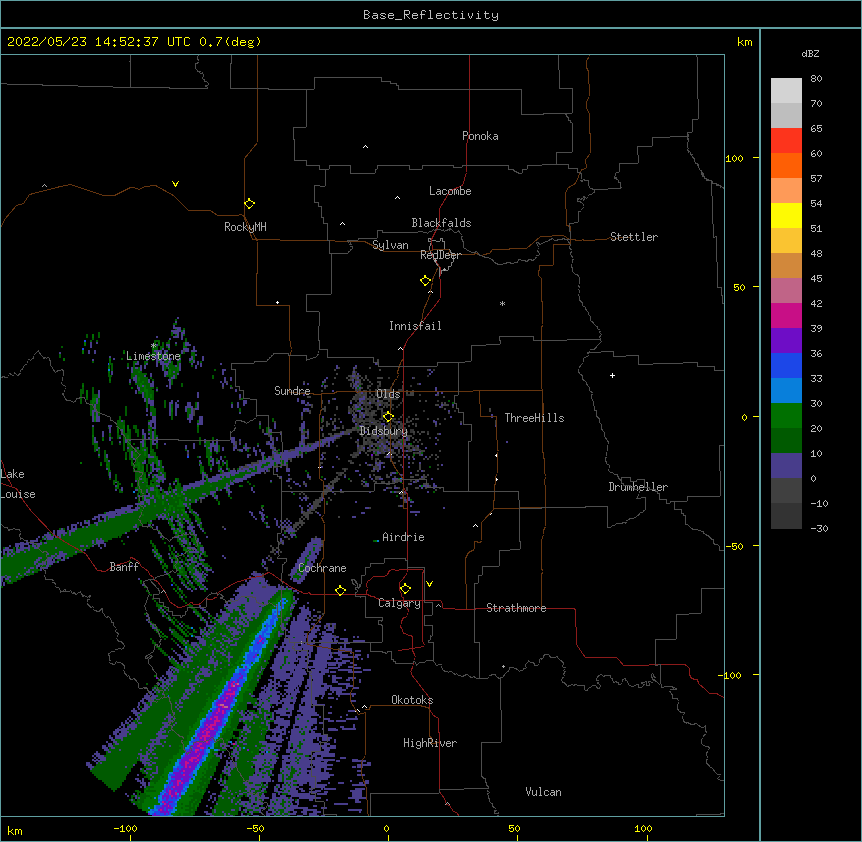The width and height of the screenshot is (862, 842).
Task: Click the Olds town label
Action: click(x=388, y=394)
